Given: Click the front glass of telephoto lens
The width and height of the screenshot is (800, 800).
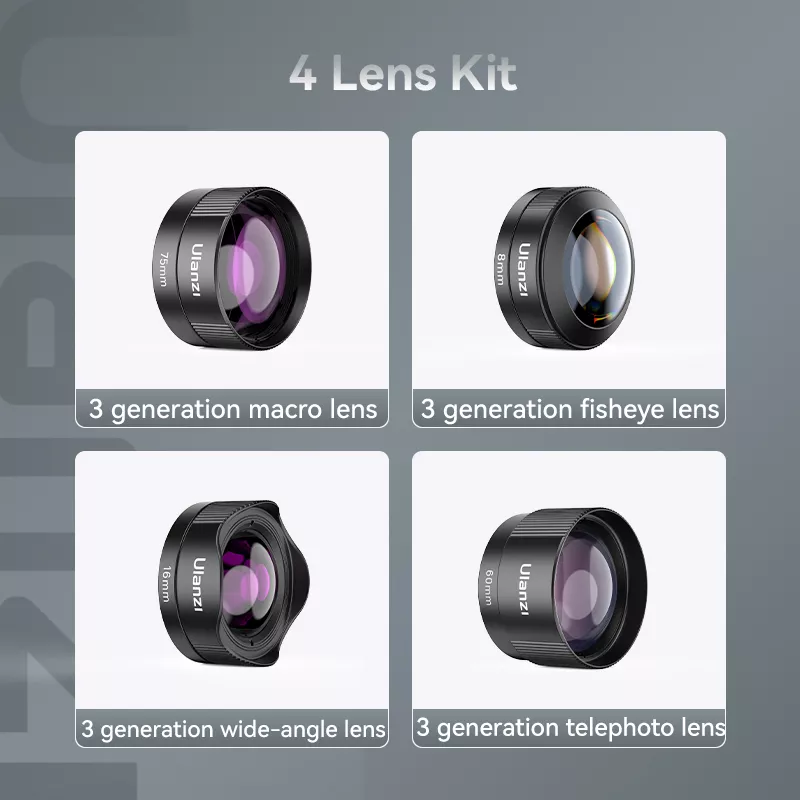Looking at the screenshot, I should click(x=587, y=588).
